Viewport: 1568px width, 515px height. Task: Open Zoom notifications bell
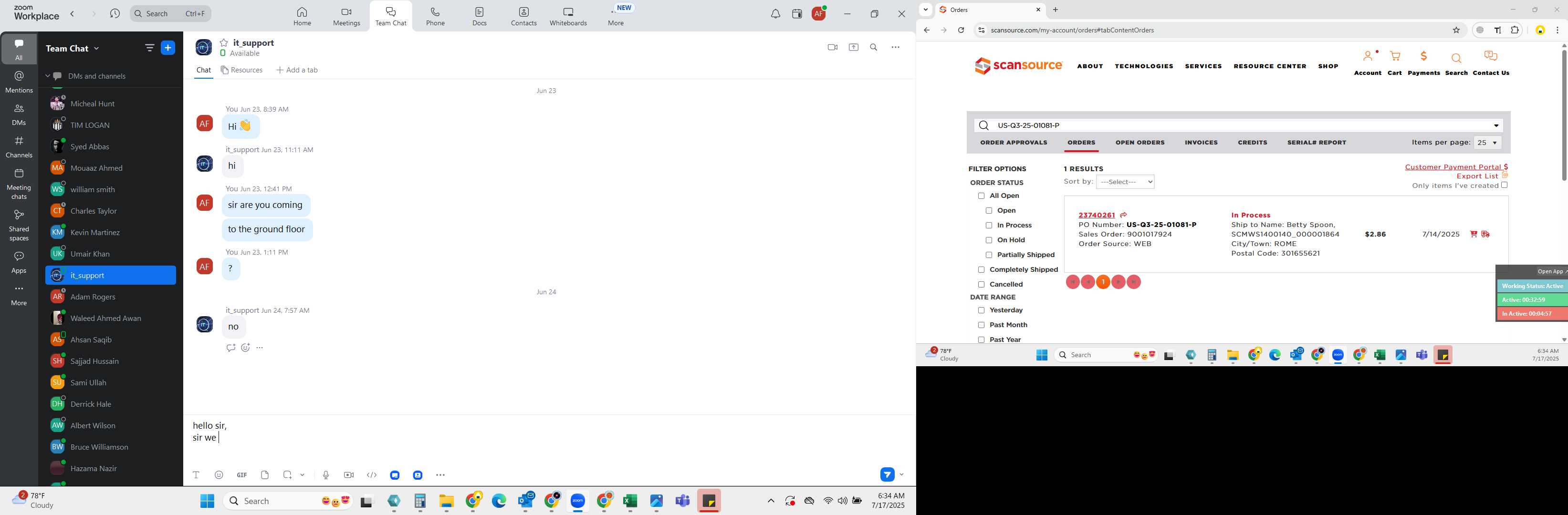tap(775, 14)
